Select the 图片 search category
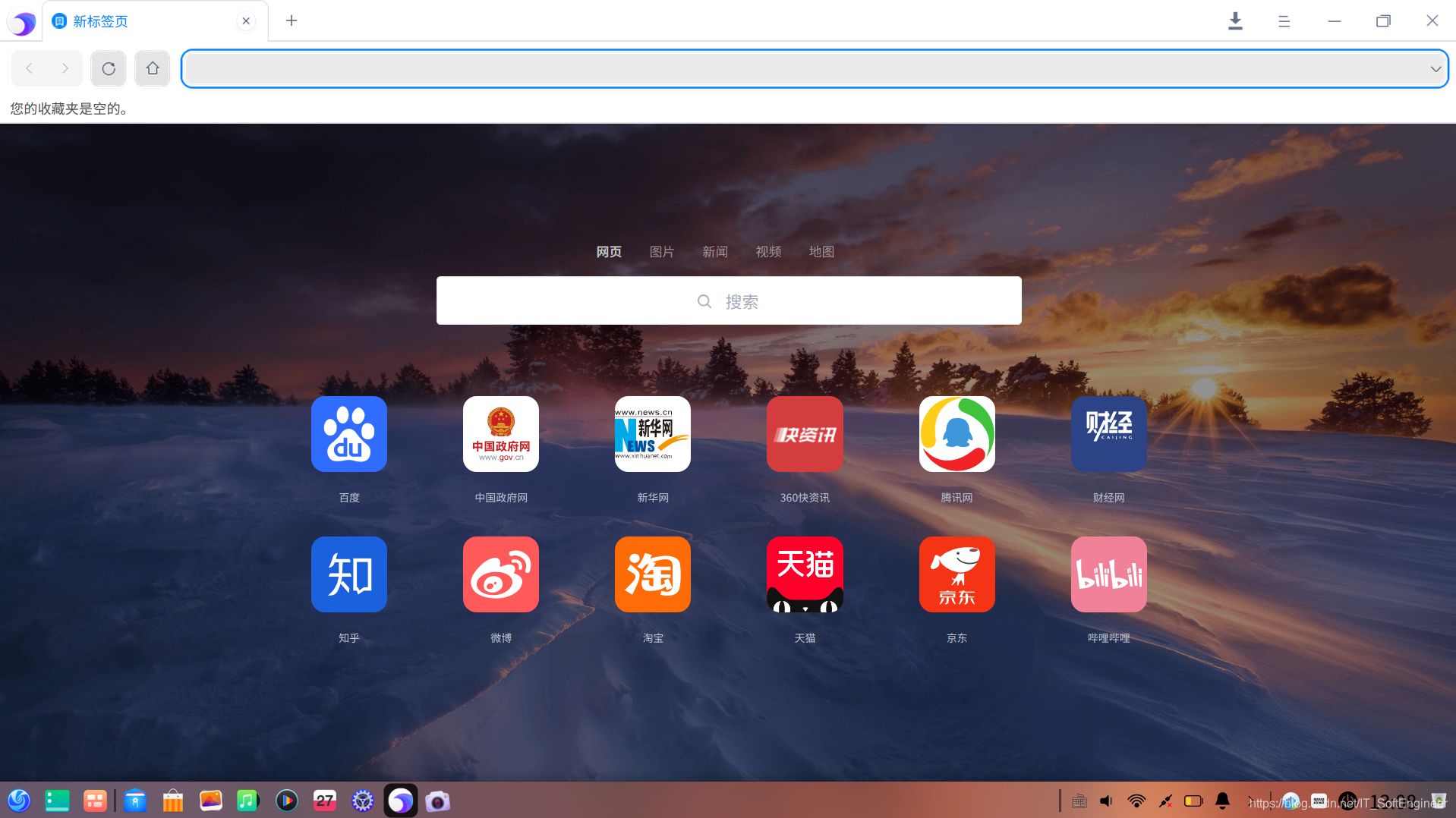The height and width of the screenshot is (818, 1456). pos(662,252)
